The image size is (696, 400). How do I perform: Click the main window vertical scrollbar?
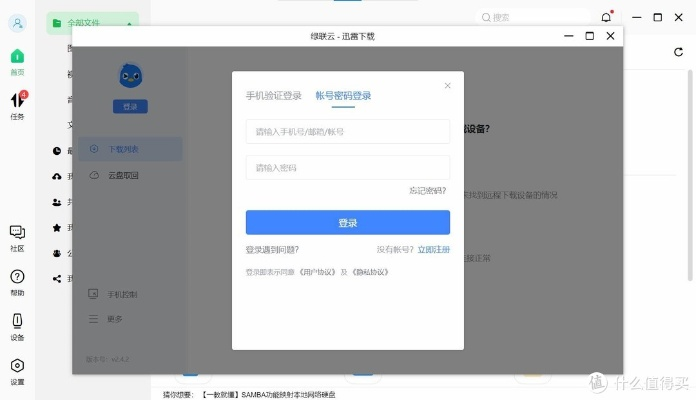(x=690, y=175)
